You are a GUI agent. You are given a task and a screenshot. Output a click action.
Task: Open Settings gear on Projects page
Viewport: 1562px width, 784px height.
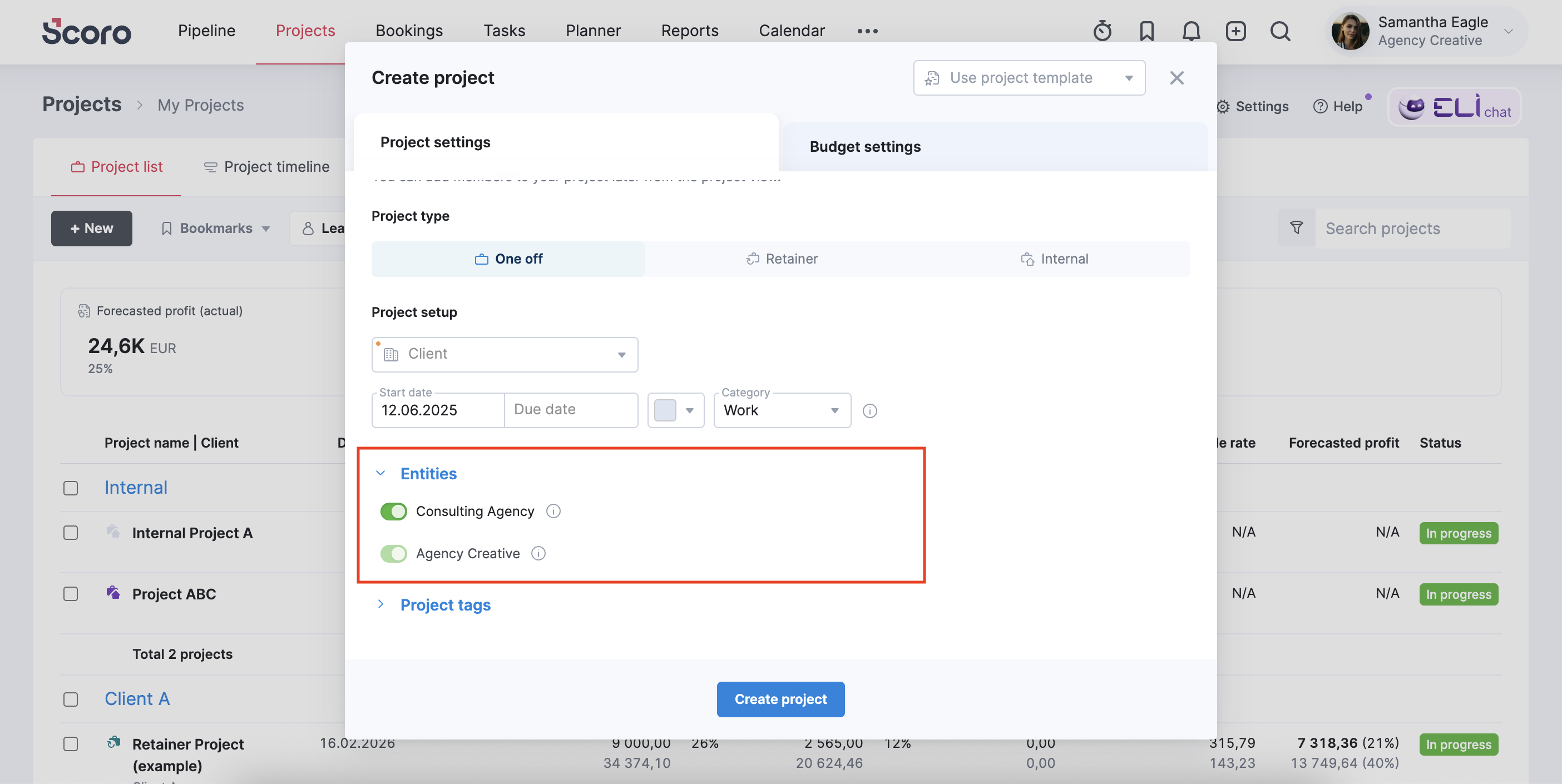tap(1252, 107)
